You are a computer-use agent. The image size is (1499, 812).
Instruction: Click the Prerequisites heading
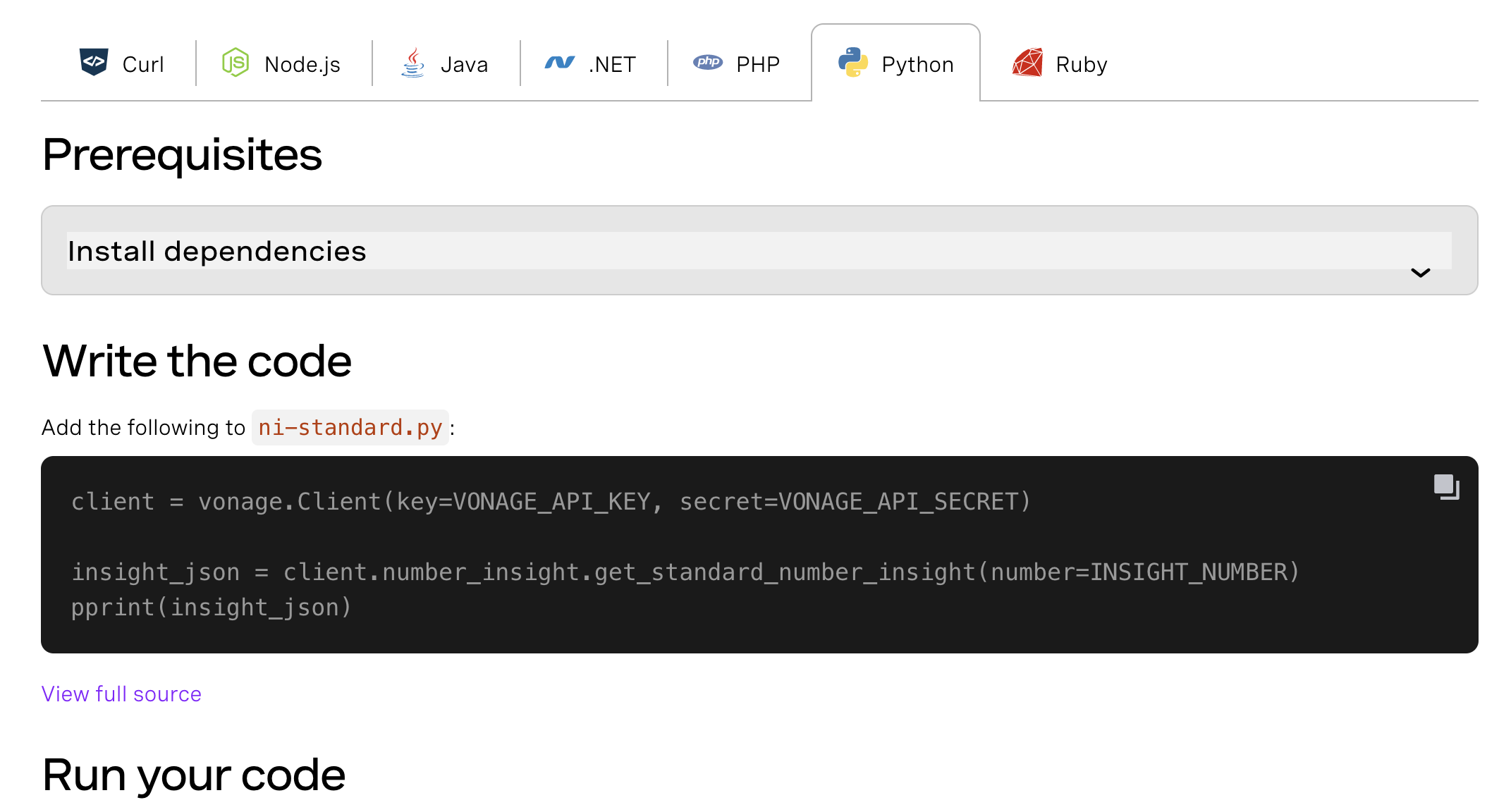[182, 154]
